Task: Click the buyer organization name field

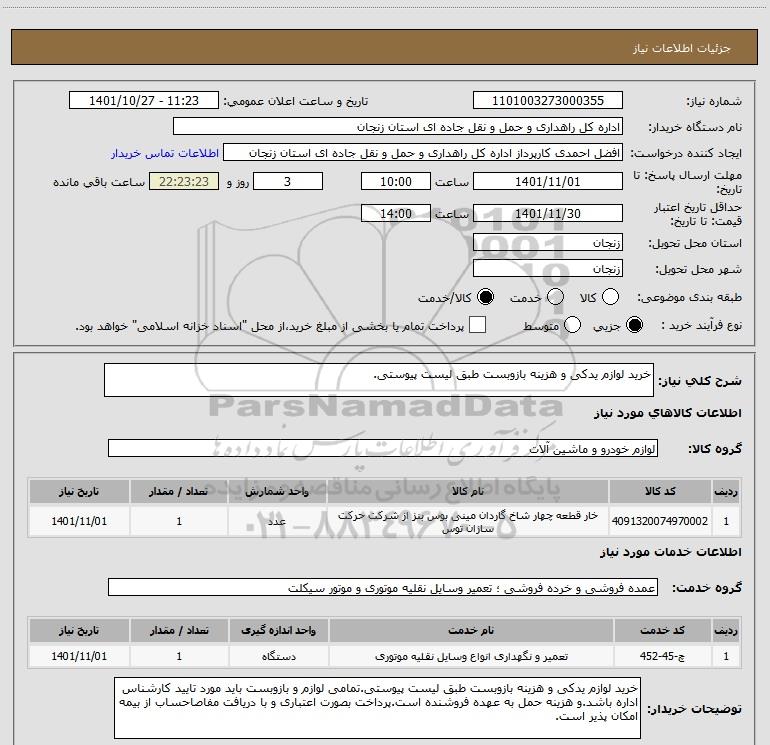Action: click(x=398, y=127)
